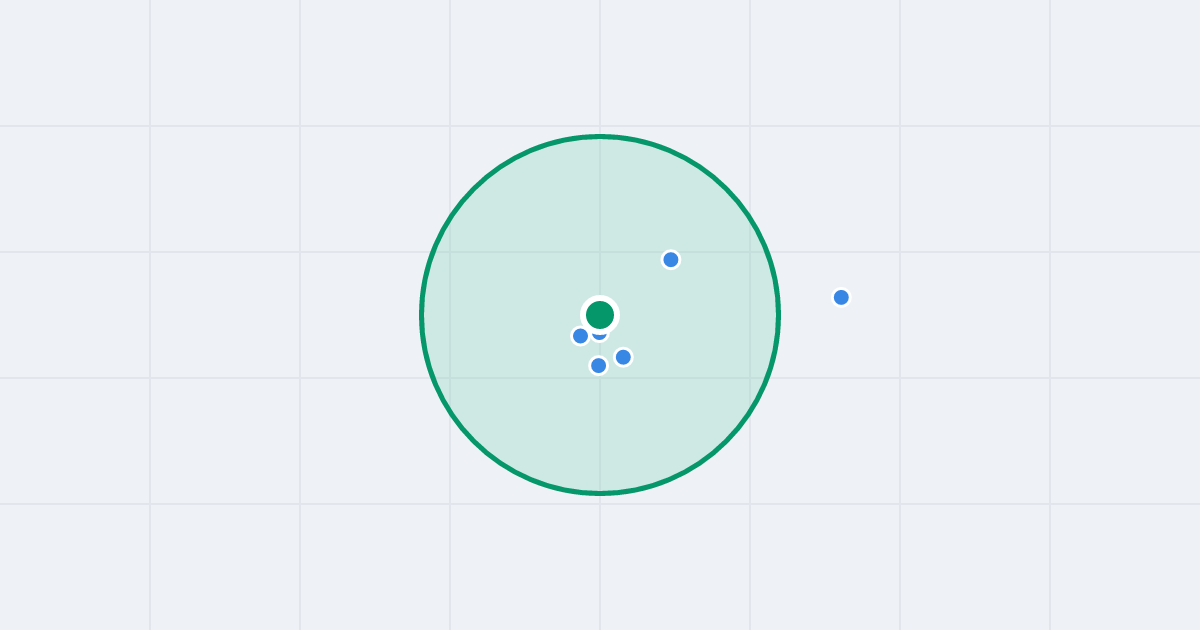Screen dimensions: 1200x630
Task: Click the rightmost edge of the green ring
Action: coord(778,315)
